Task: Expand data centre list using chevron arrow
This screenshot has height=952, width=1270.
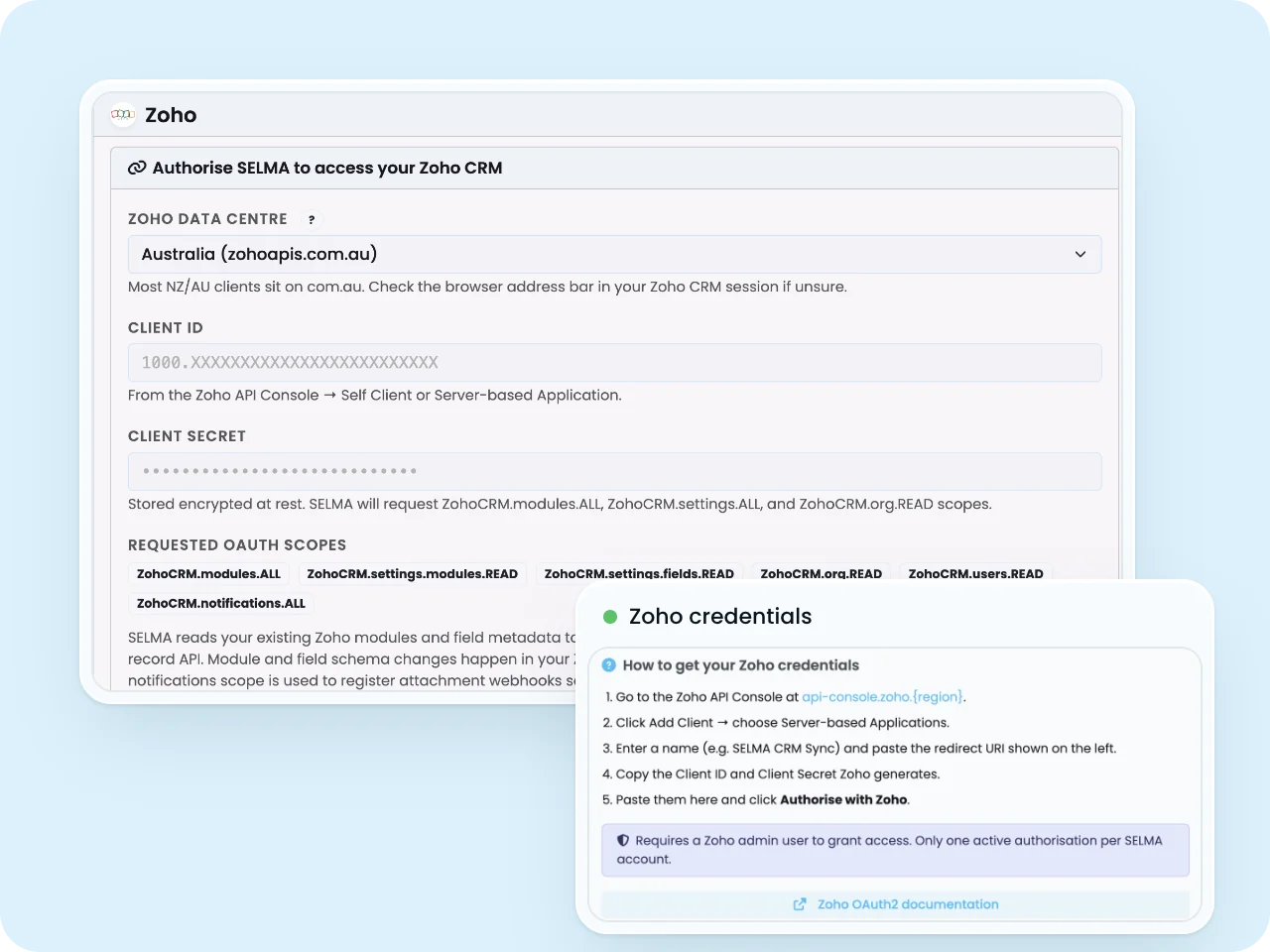Action: pos(1080,255)
